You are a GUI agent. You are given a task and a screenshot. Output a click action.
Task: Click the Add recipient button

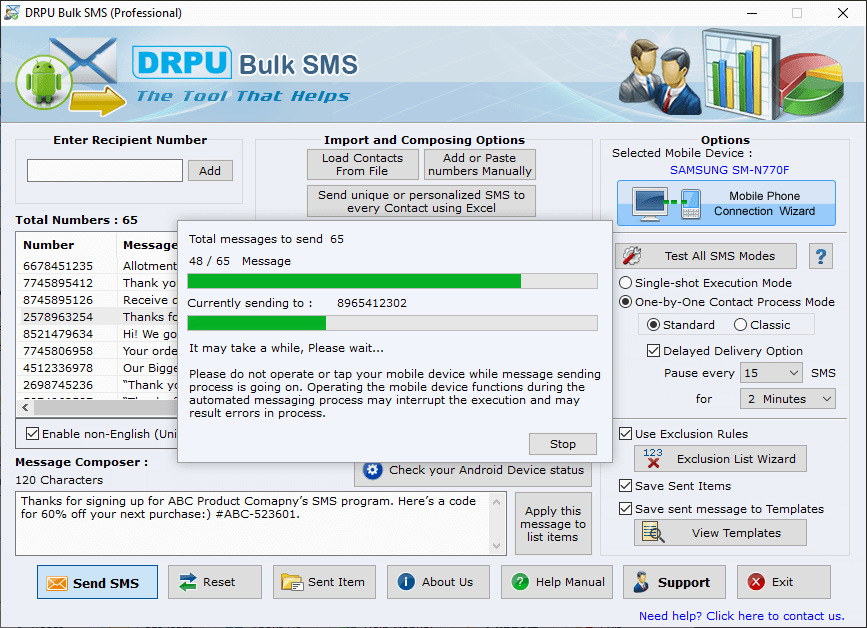(210, 170)
